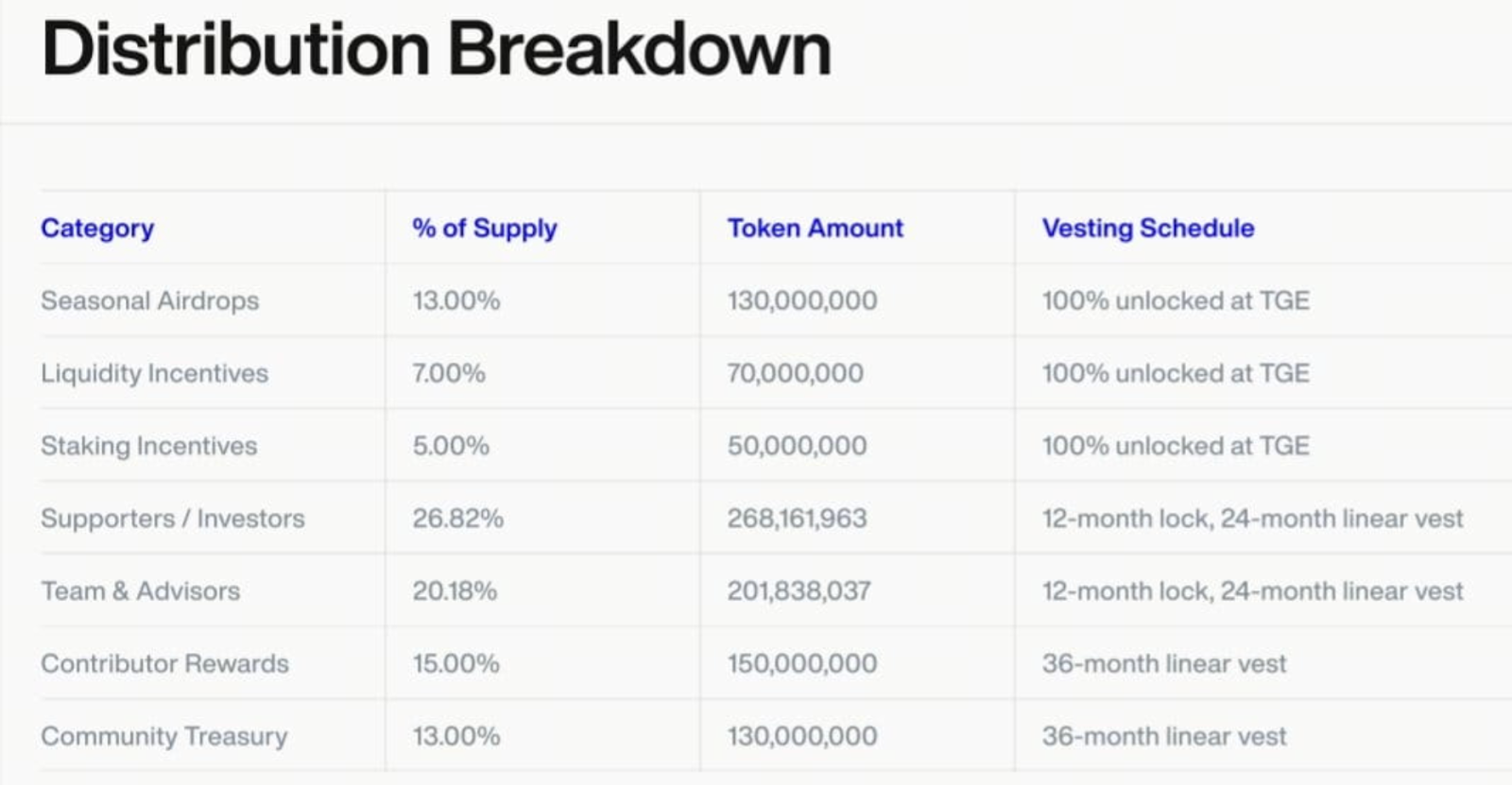Click the 268,161,963 token amount

pyautogui.click(x=796, y=519)
